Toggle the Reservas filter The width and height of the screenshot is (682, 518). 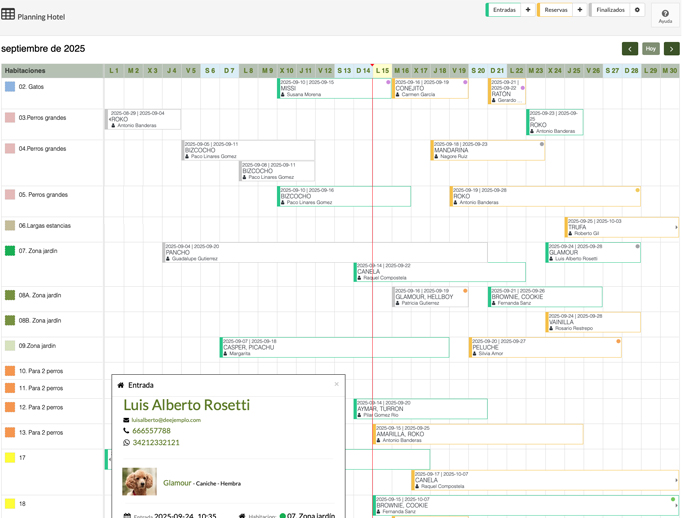click(555, 10)
